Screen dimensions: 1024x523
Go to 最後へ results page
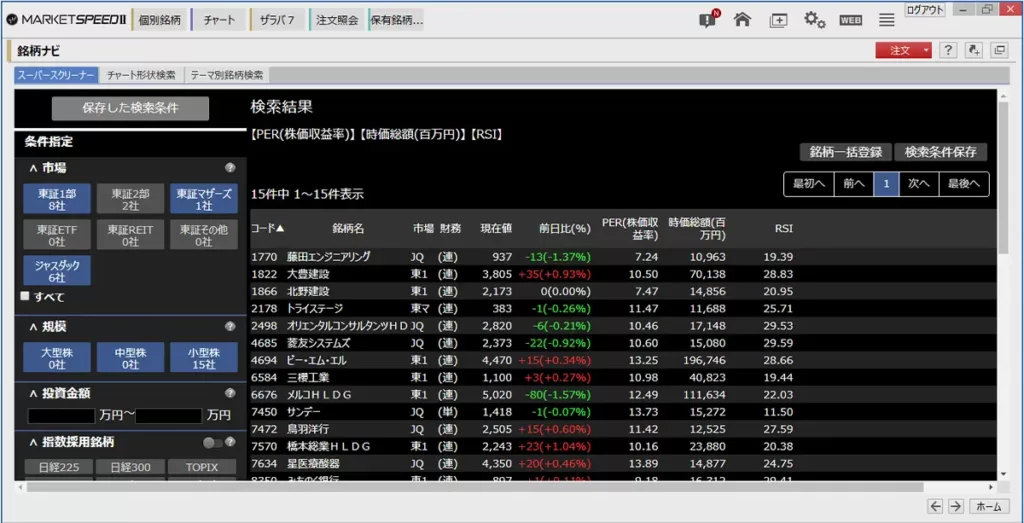(964, 184)
